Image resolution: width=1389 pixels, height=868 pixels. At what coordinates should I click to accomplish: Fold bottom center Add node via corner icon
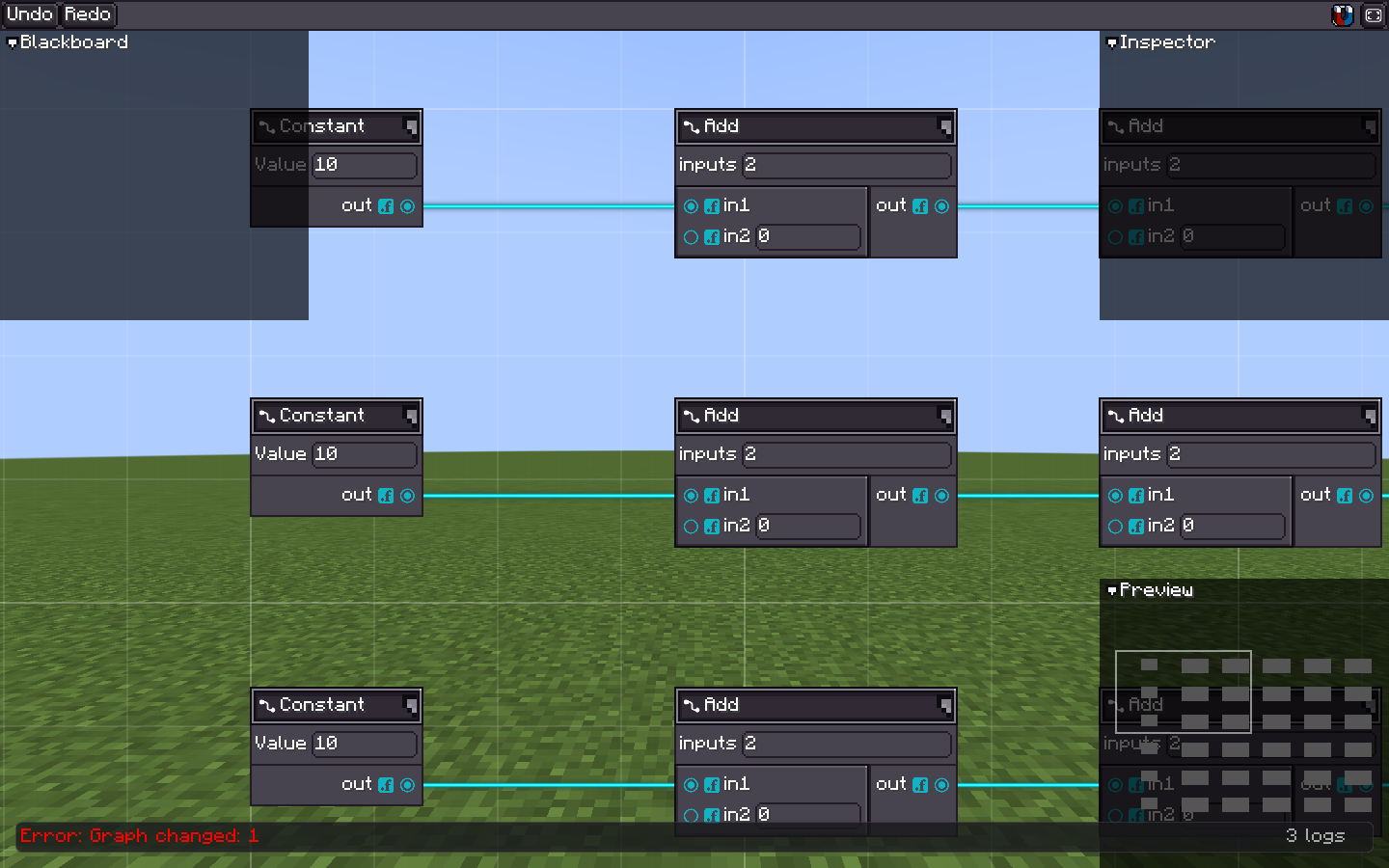click(x=945, y=705)
